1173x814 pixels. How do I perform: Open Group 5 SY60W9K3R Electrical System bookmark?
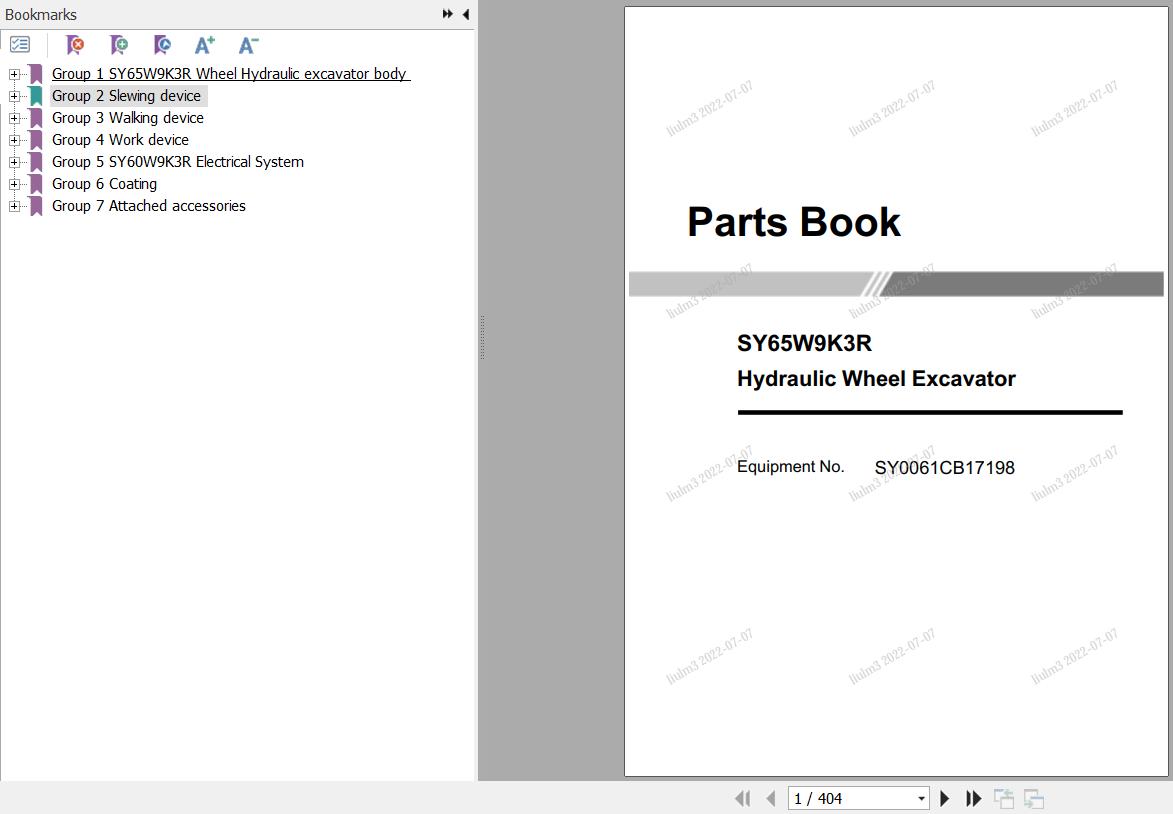point(177,162)
